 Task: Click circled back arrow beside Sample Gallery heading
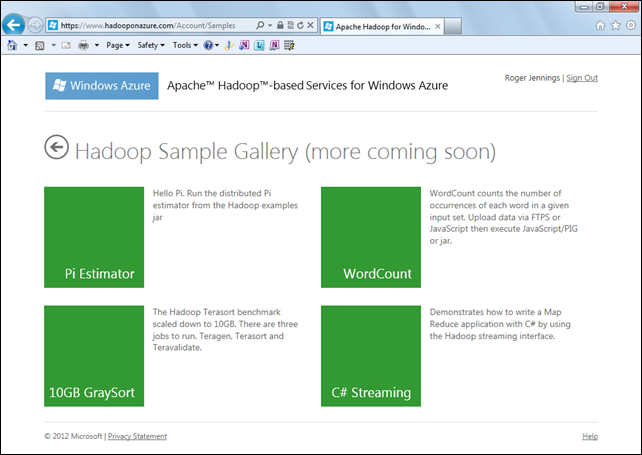click(57, 147)
